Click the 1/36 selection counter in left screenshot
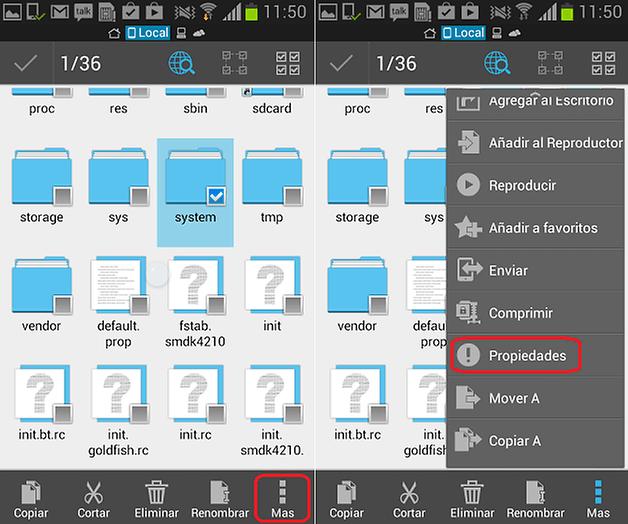628x524 pixels. coord(81,63)
